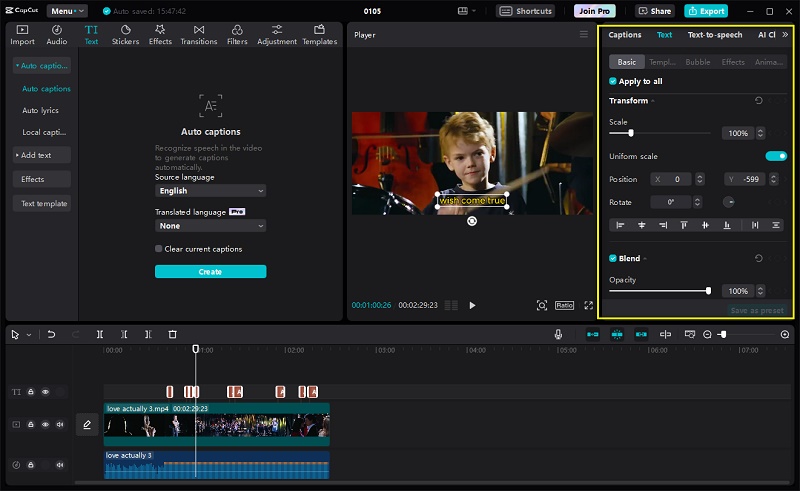
Task: Open the Import media tab
Action: click(22, 35)
